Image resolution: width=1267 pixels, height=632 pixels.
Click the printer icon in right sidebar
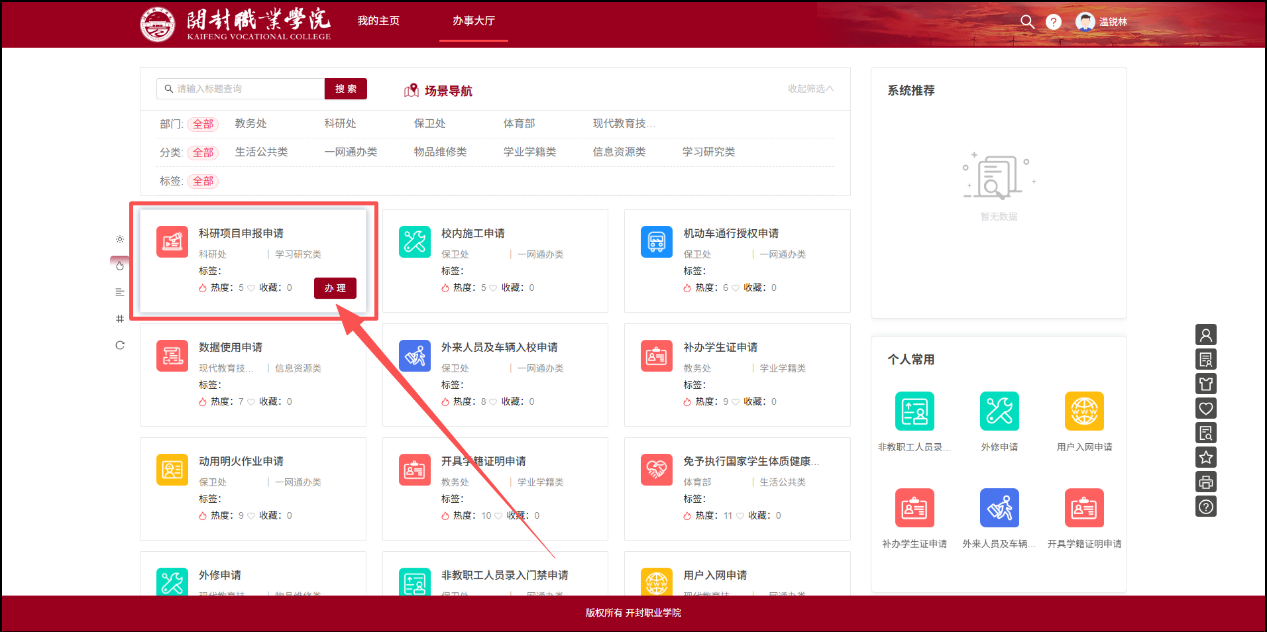[x=1206, y=482]
